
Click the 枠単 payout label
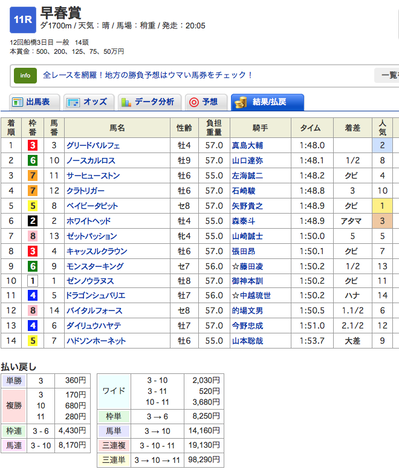pyautogui.click(x=114, y=416)
